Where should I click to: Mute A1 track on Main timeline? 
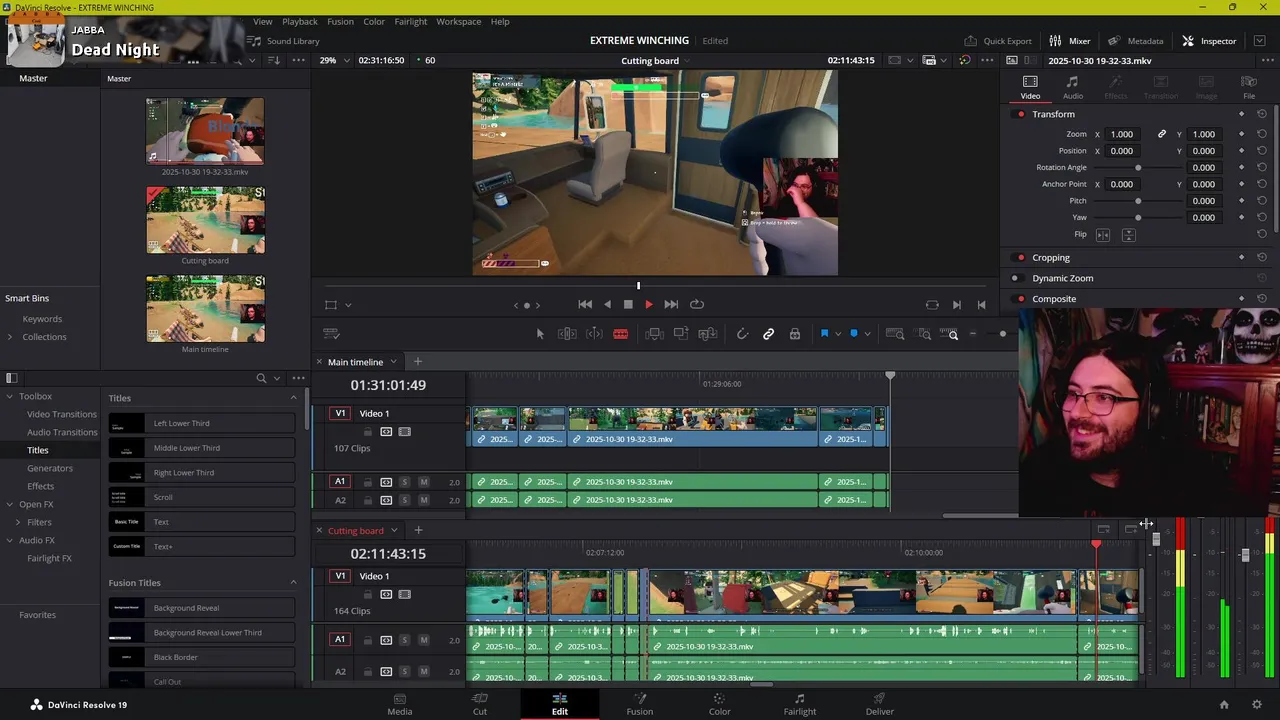tap(423, 482)
